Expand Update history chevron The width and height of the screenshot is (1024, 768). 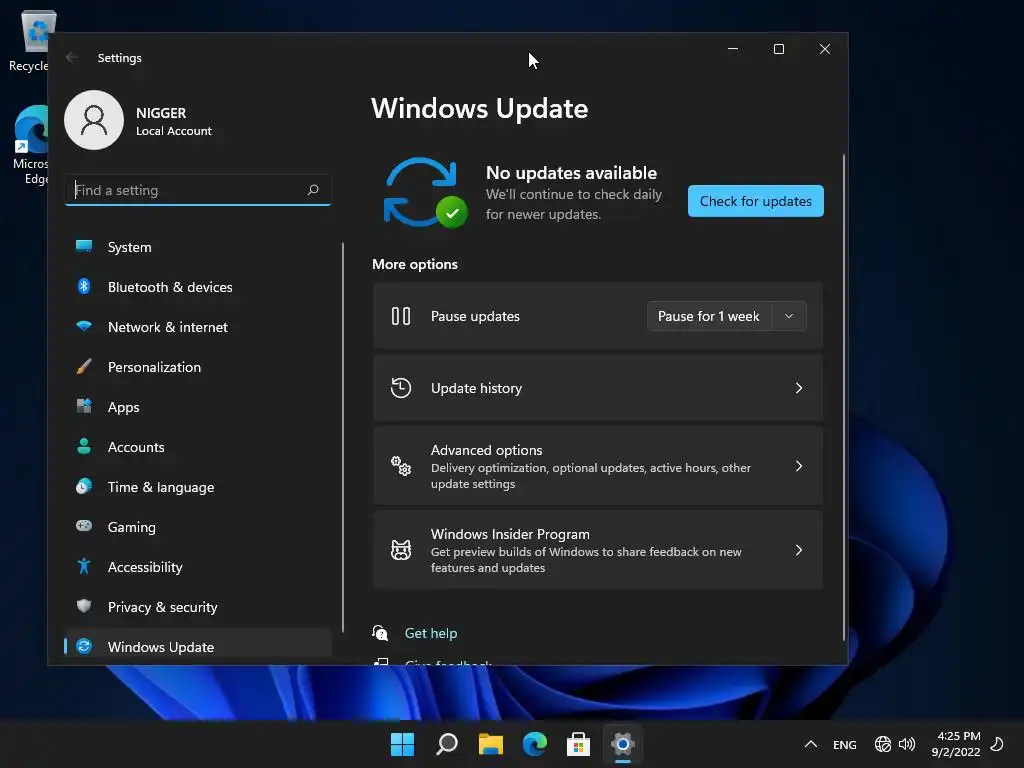coord(799,388)
